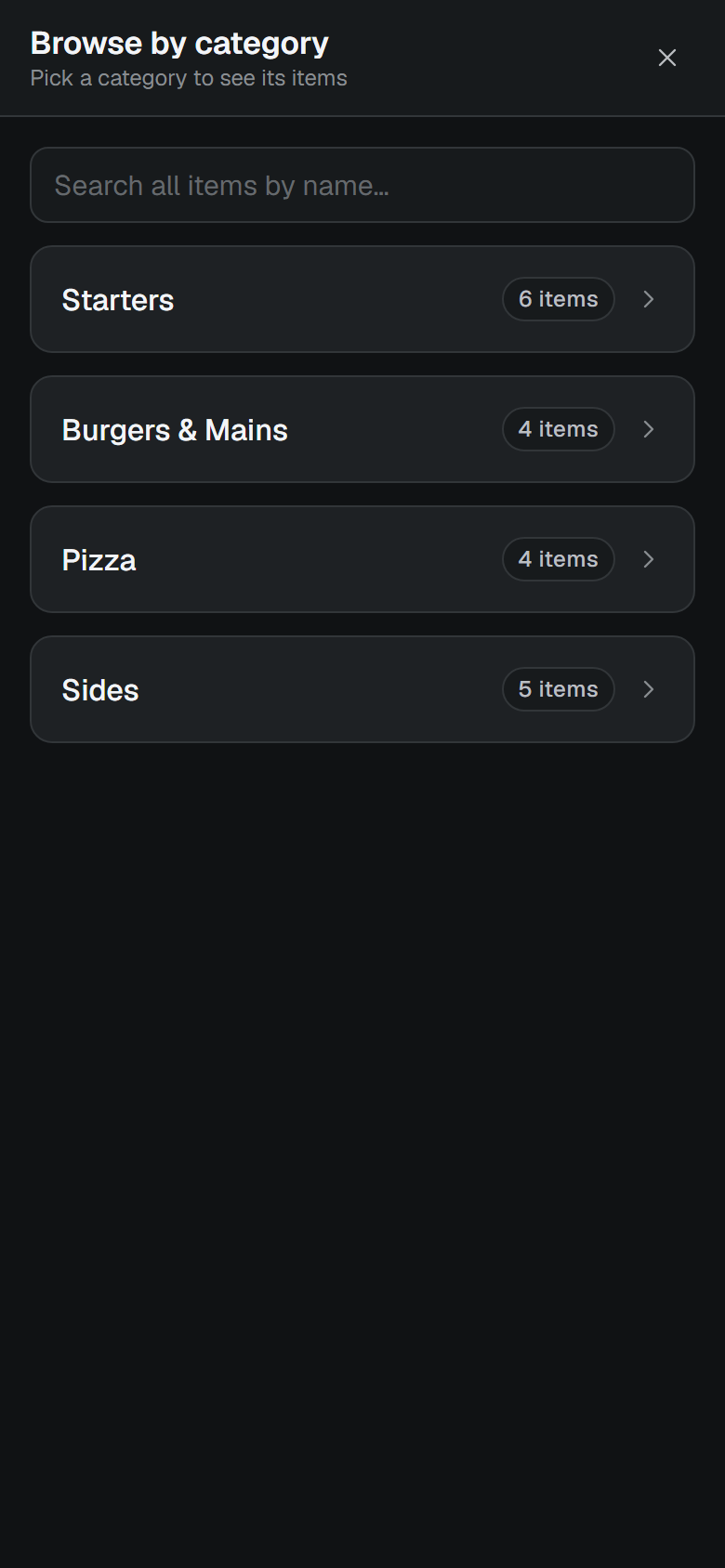The image size is (725, 1568).
Task: Open Sides using the right chevron icon
Action: (649, 689)
